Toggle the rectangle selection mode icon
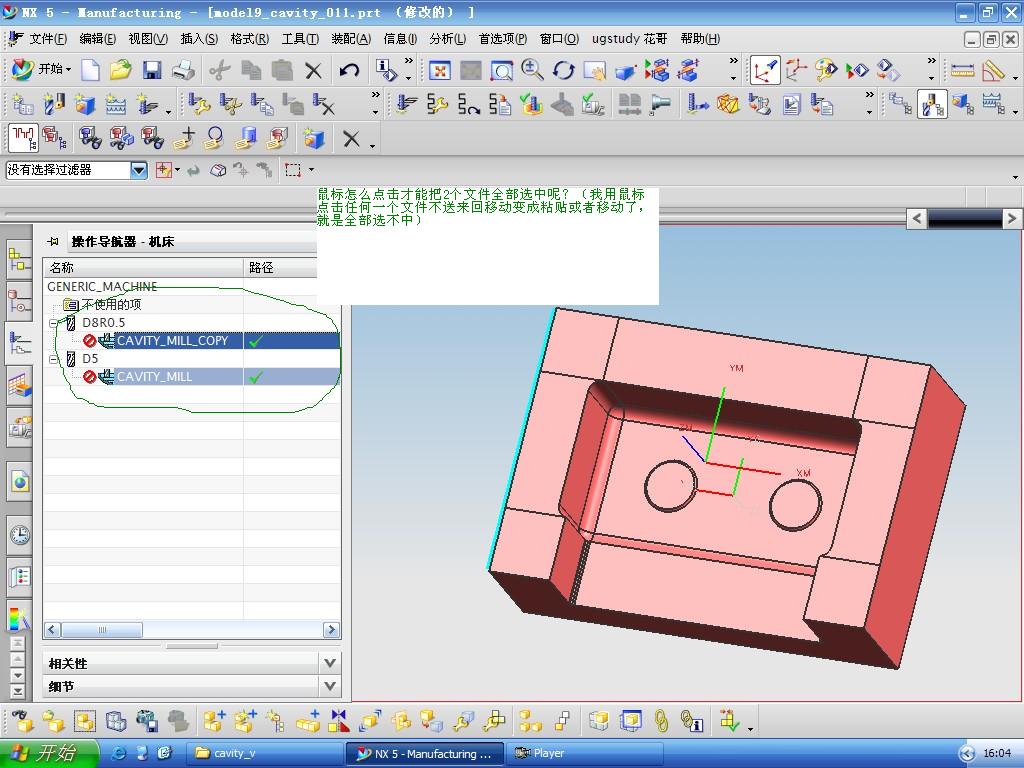The height and width of the screenshot is (768, 1024). click(x=293, y=170)
